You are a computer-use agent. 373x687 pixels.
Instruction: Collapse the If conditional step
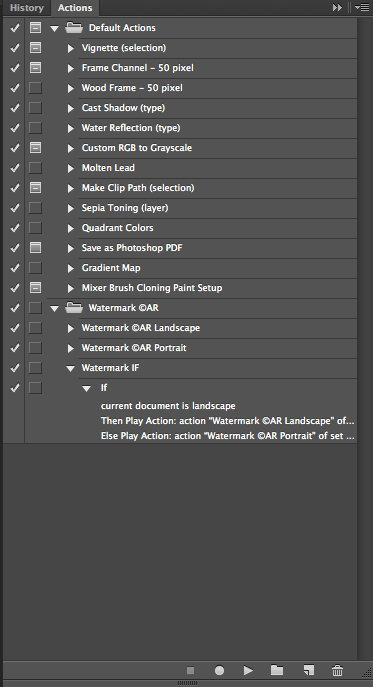[87, 389]
